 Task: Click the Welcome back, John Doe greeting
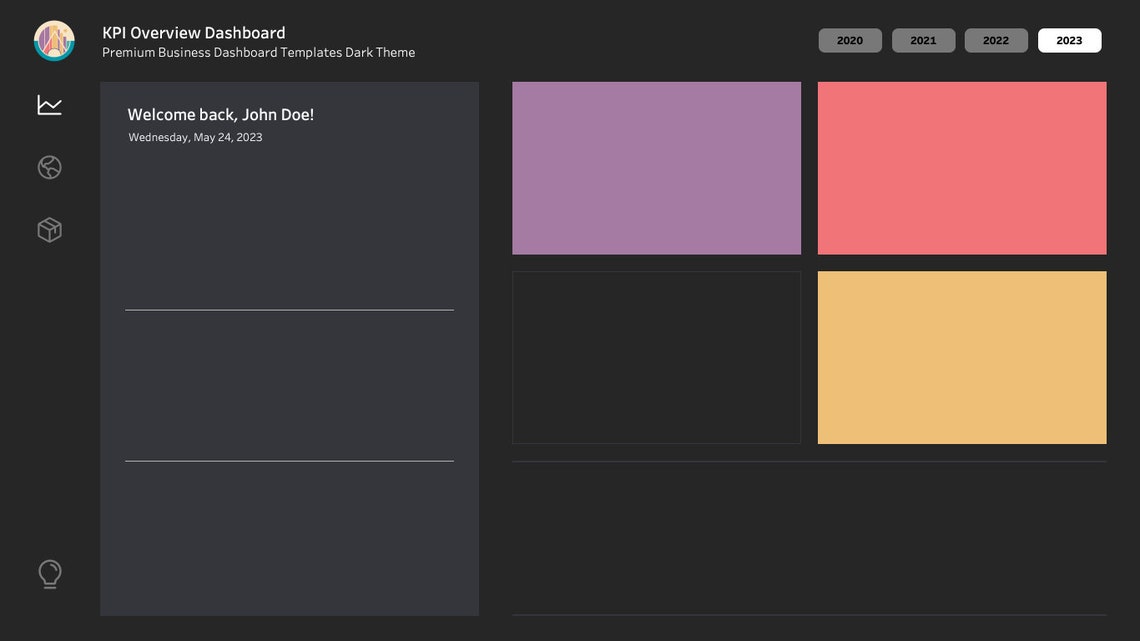[221, 113]
